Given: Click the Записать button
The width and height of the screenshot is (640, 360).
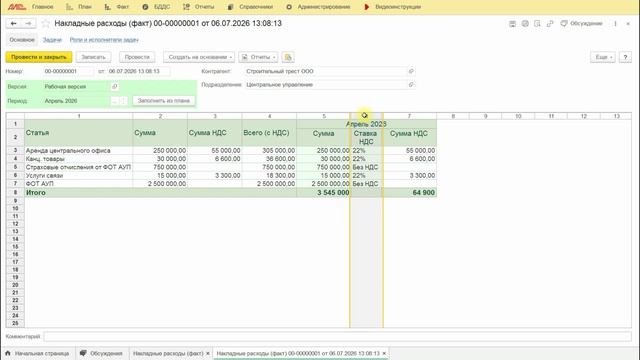Looking at the screenshot, I should click(x=93, y=57).
